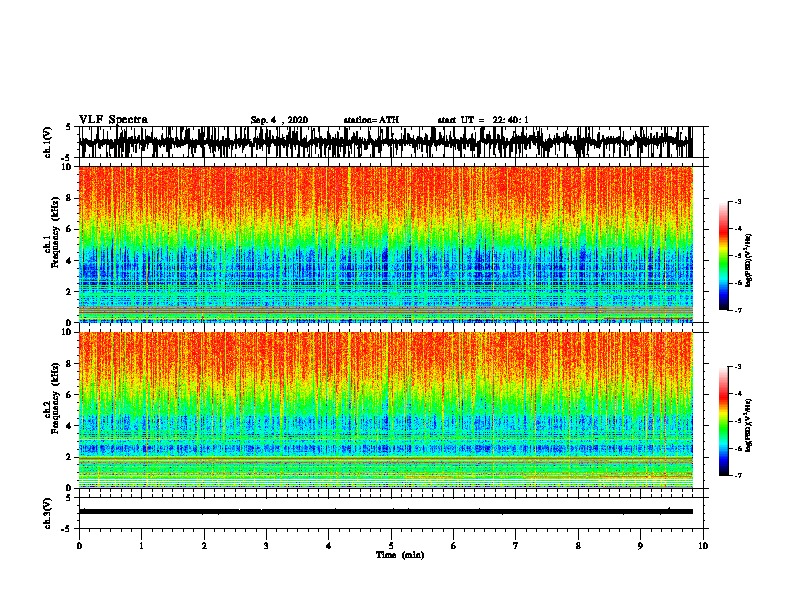Click the "-7" tick on ch.1 colorbar
This screenshot has height=612, width=792.
(x=737, y=310)
